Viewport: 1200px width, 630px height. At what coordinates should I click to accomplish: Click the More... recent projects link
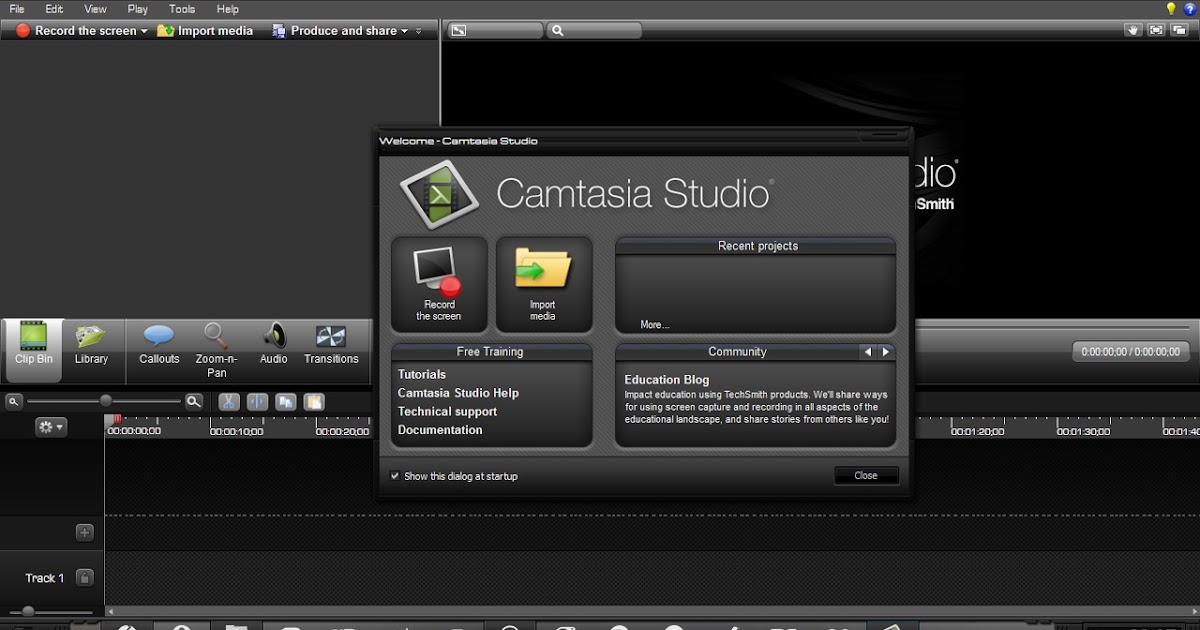pyautogui.click(x=655, y=325)
